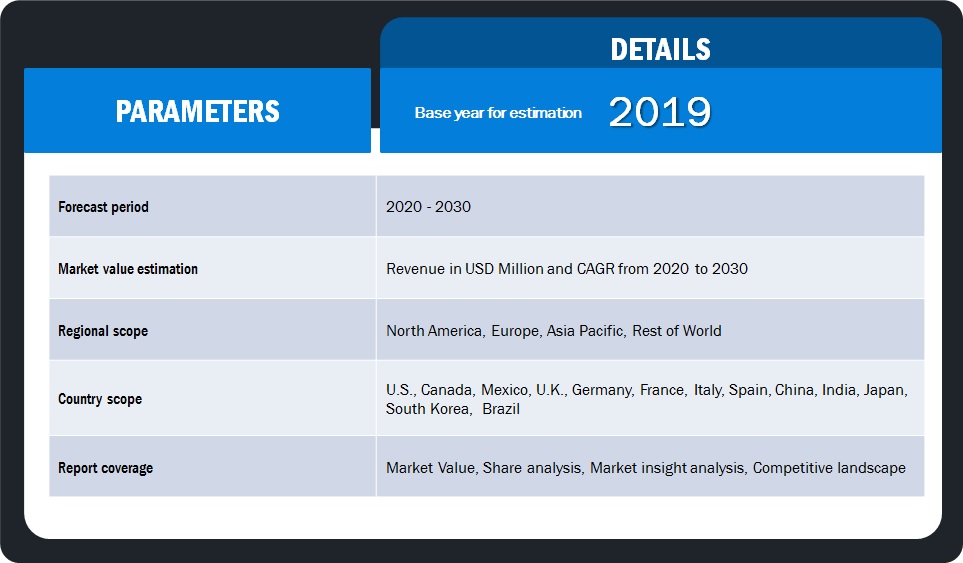This screenshot has height=563, width=963.
Task: Click 'Market insight analysis' in report coverage
Action: coord(667,467)
